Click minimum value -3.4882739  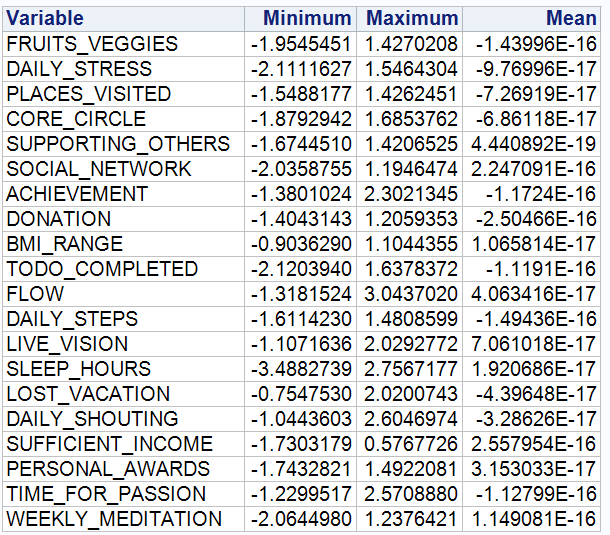(x=300, y=369)
